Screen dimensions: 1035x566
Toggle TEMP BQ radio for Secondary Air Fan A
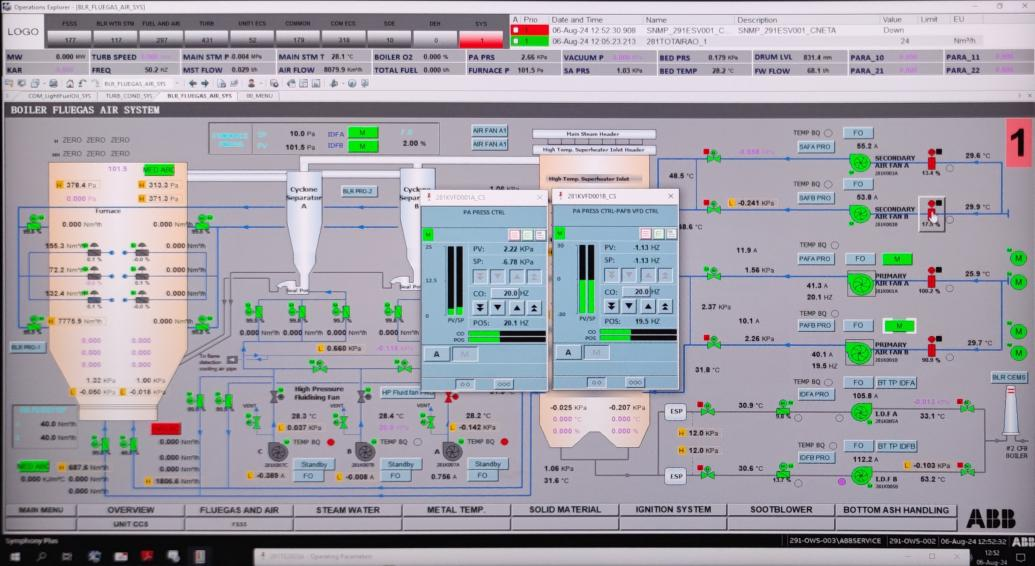[829, 132]
